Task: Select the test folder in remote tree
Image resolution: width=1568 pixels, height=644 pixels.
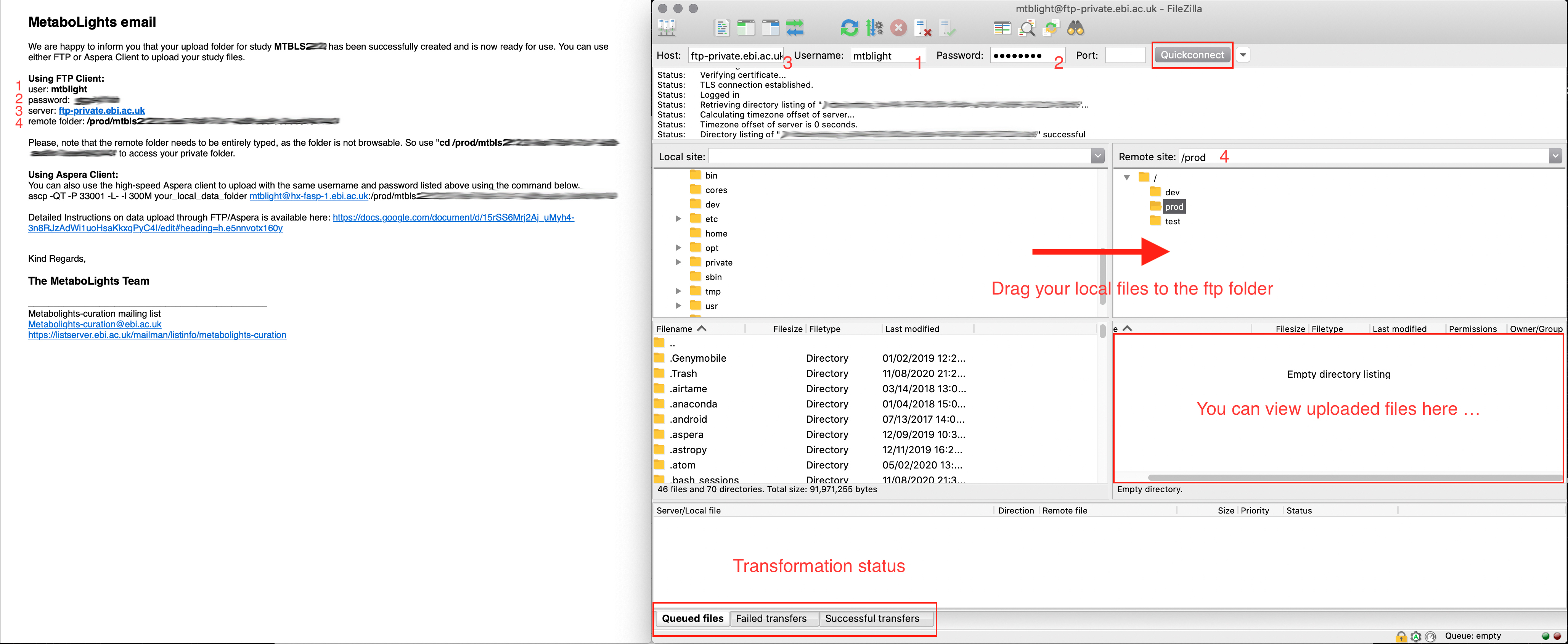Action: [1172, 221]
